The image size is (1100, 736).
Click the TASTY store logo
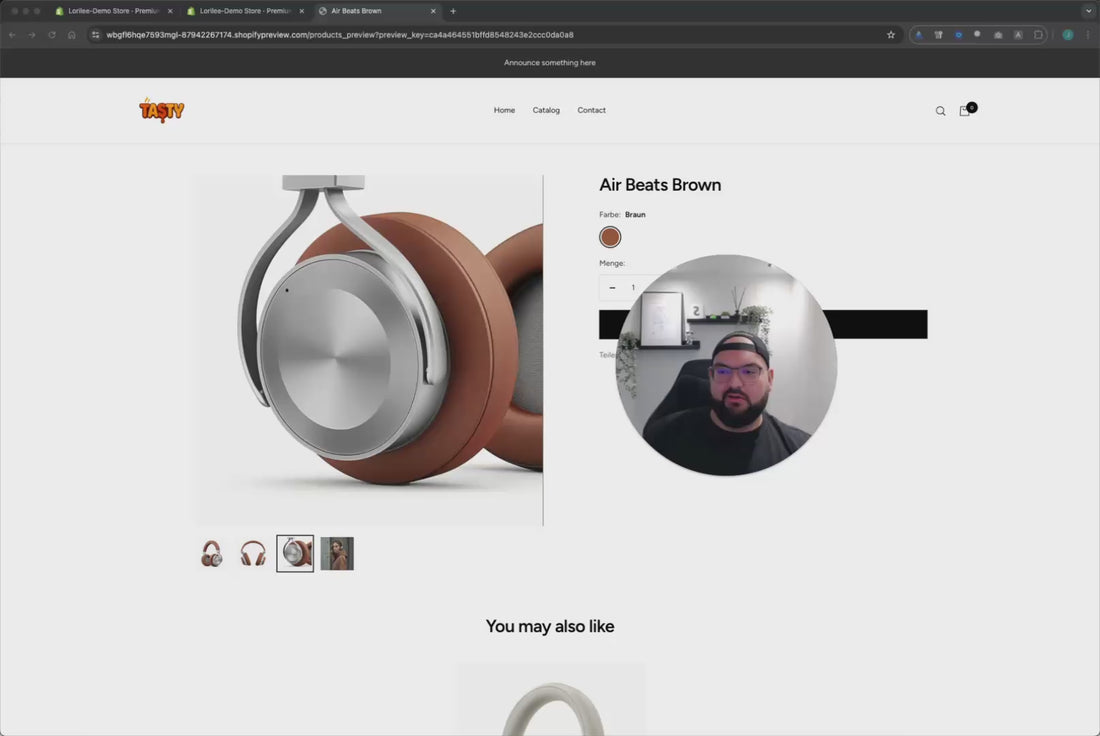pos(162,110)
